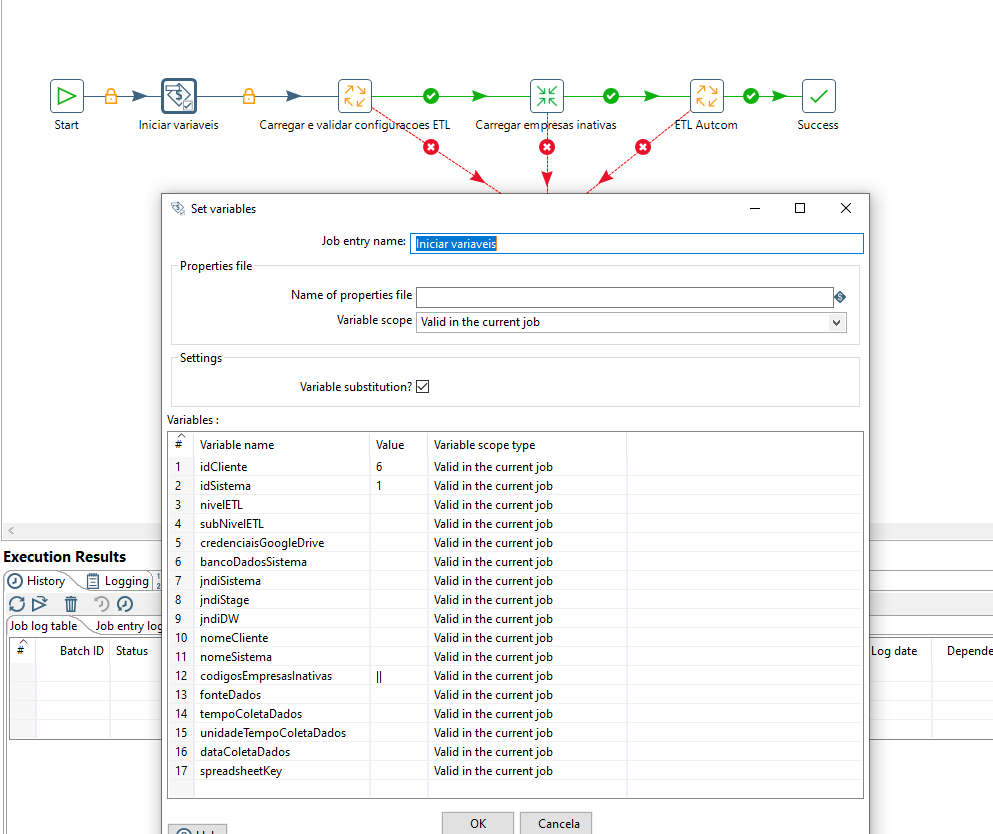The image size is (993, 834).
Task: Click the Success job entry icon
Action: coord(817,95)
